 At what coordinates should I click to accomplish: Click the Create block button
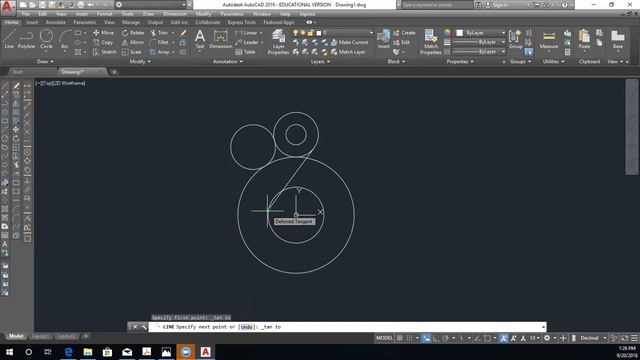404,33
